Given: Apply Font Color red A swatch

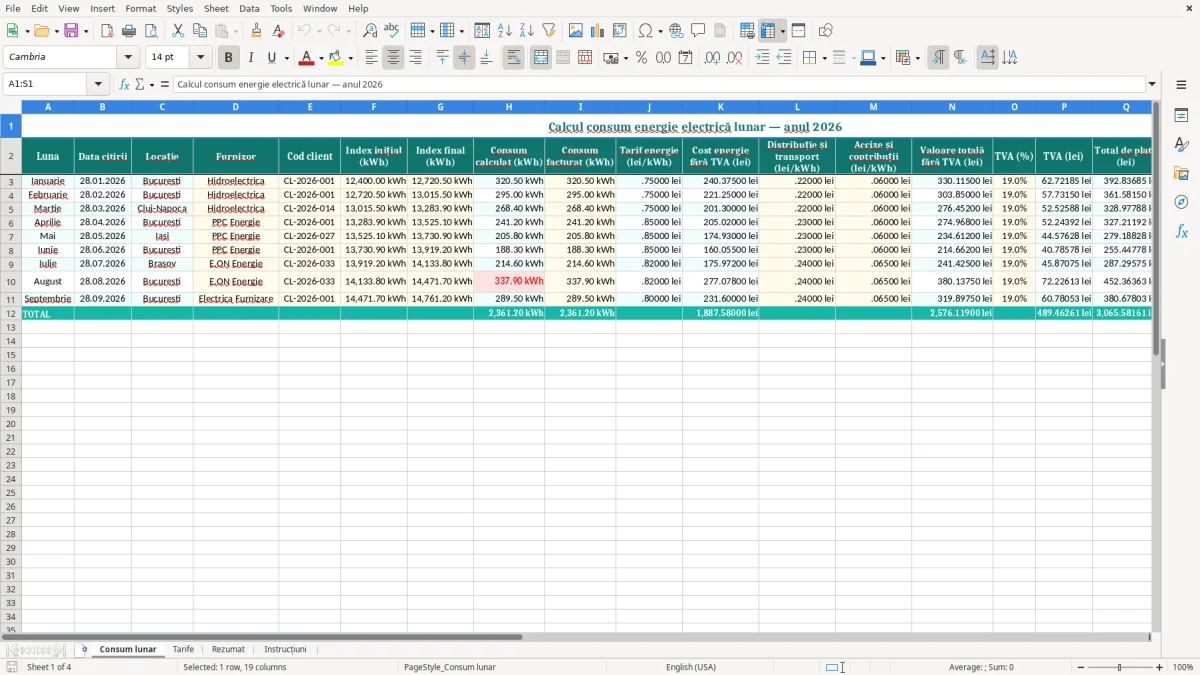Looking at the screenshot, I should [307, 58].
